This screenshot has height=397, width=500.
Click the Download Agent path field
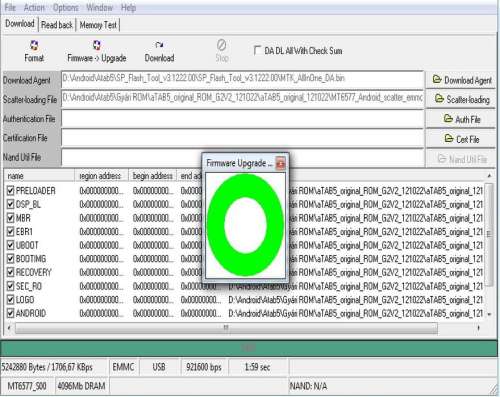tap(242, 79)
